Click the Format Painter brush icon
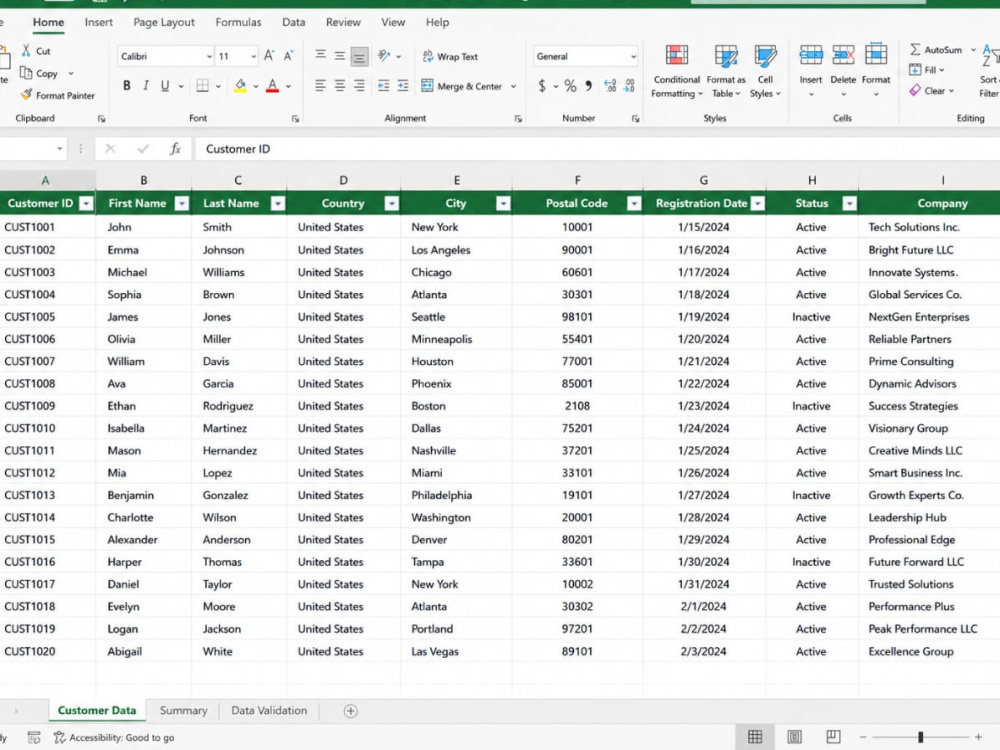Viewport: 1000px width, 750px height. pos(26,95)
